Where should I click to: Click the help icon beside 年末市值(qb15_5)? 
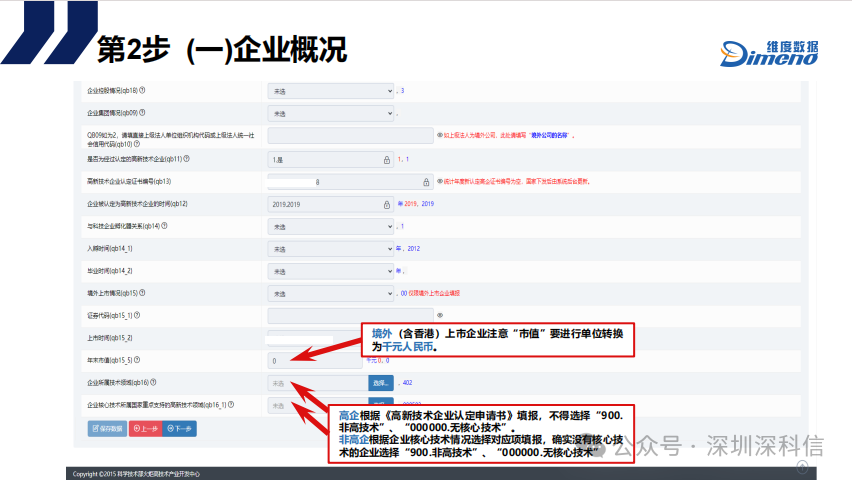coord(137,359)
